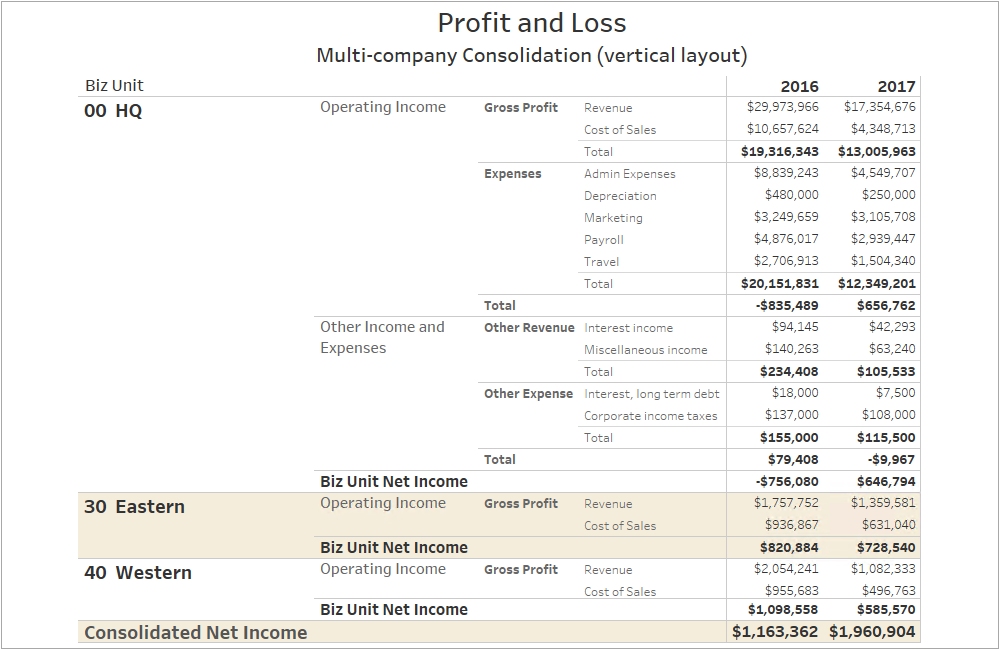Click HQ 2016 Cost of Sales $10,657,624
This screenshot has height=650, width=1000.
coord(783,129)
